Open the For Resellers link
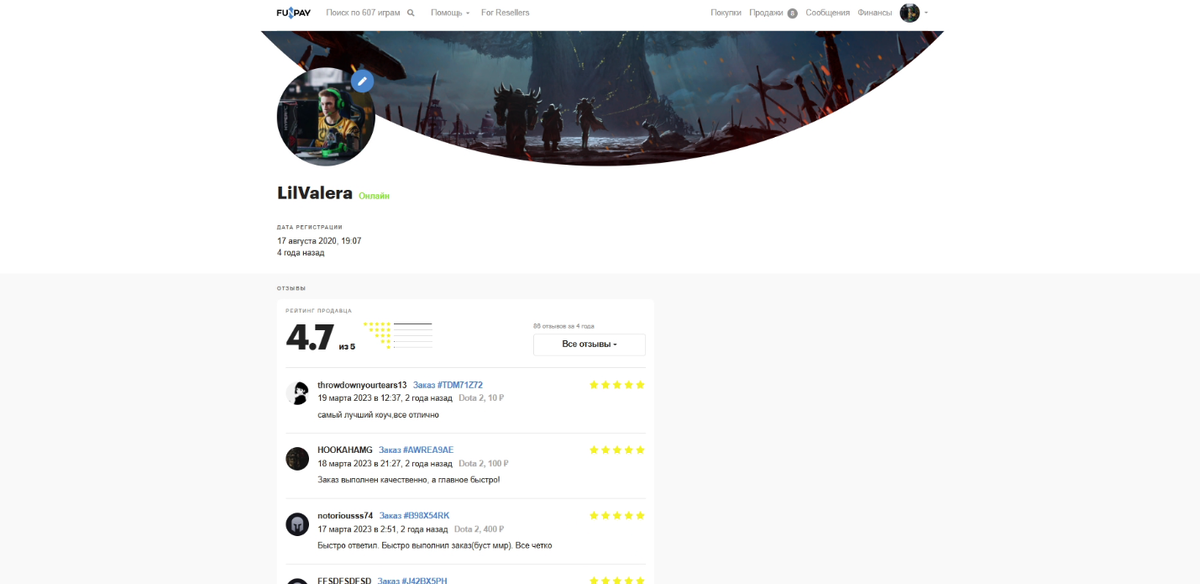 click(505, 13)
